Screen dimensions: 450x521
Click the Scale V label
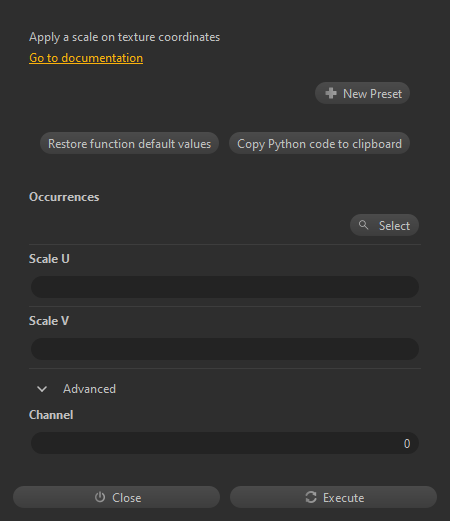coord(49,321)
